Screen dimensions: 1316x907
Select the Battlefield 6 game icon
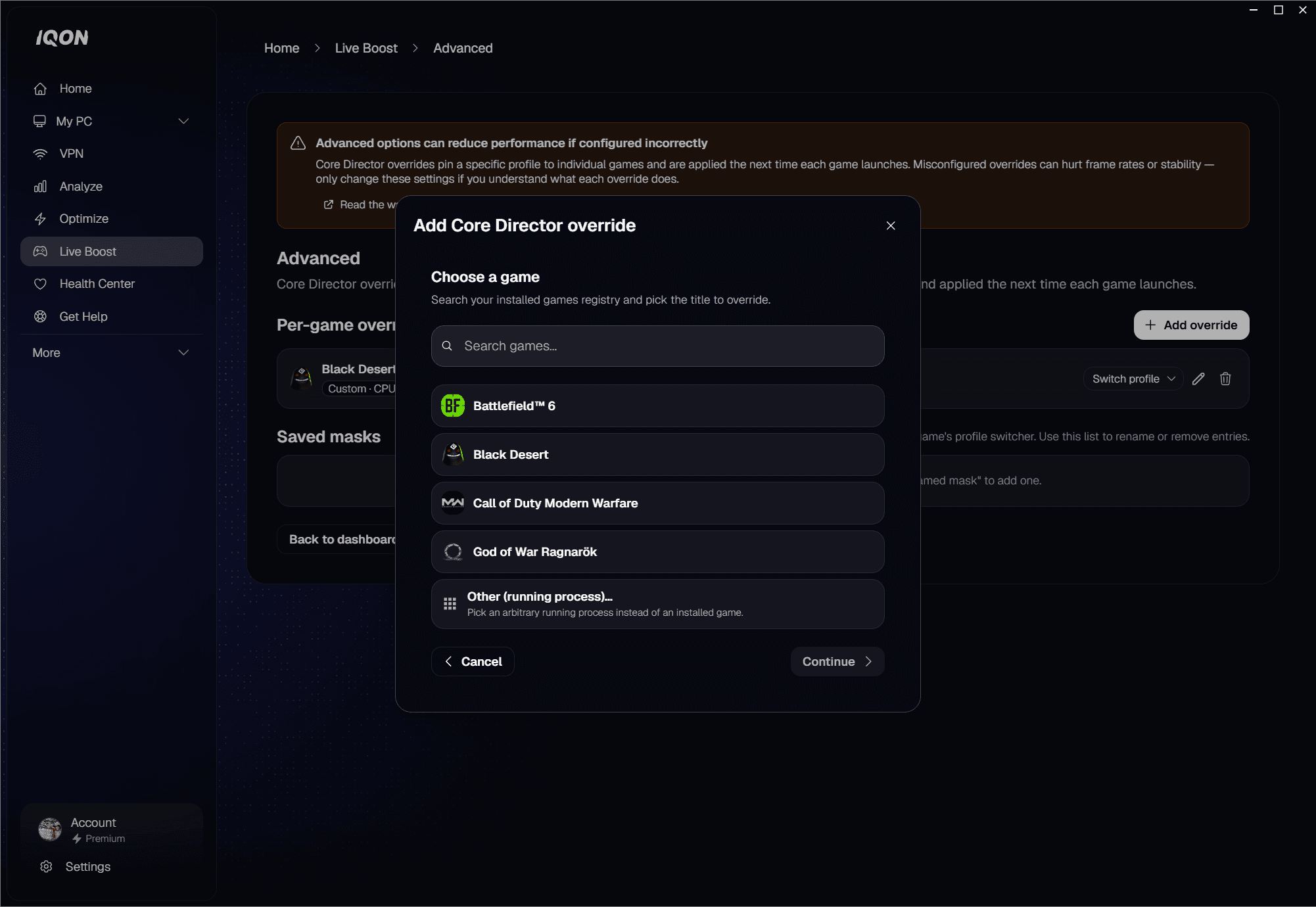[x=452, y=406]
